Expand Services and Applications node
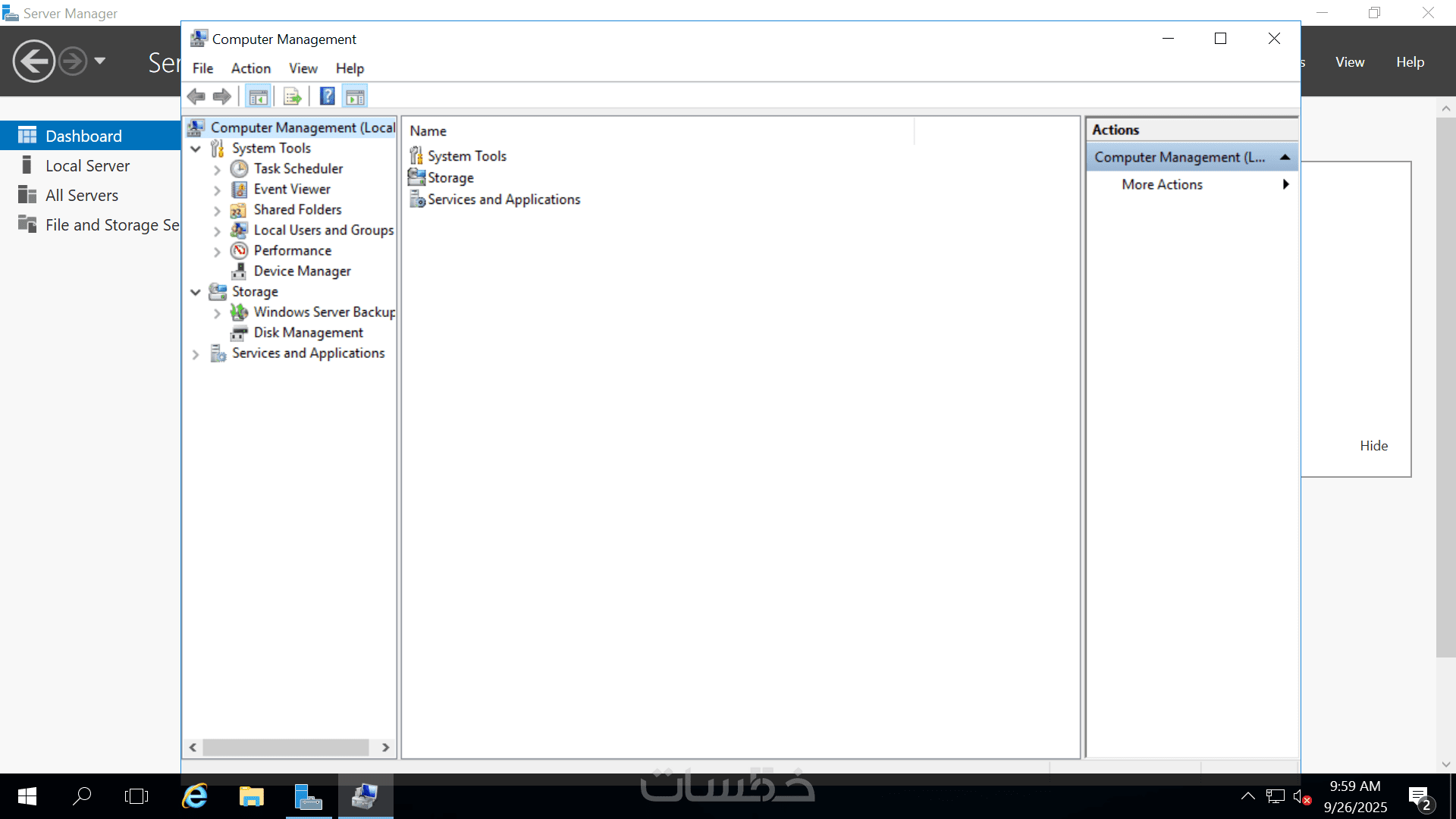Viewport: 1456px width, 819px height. click(x=196, y=354)
